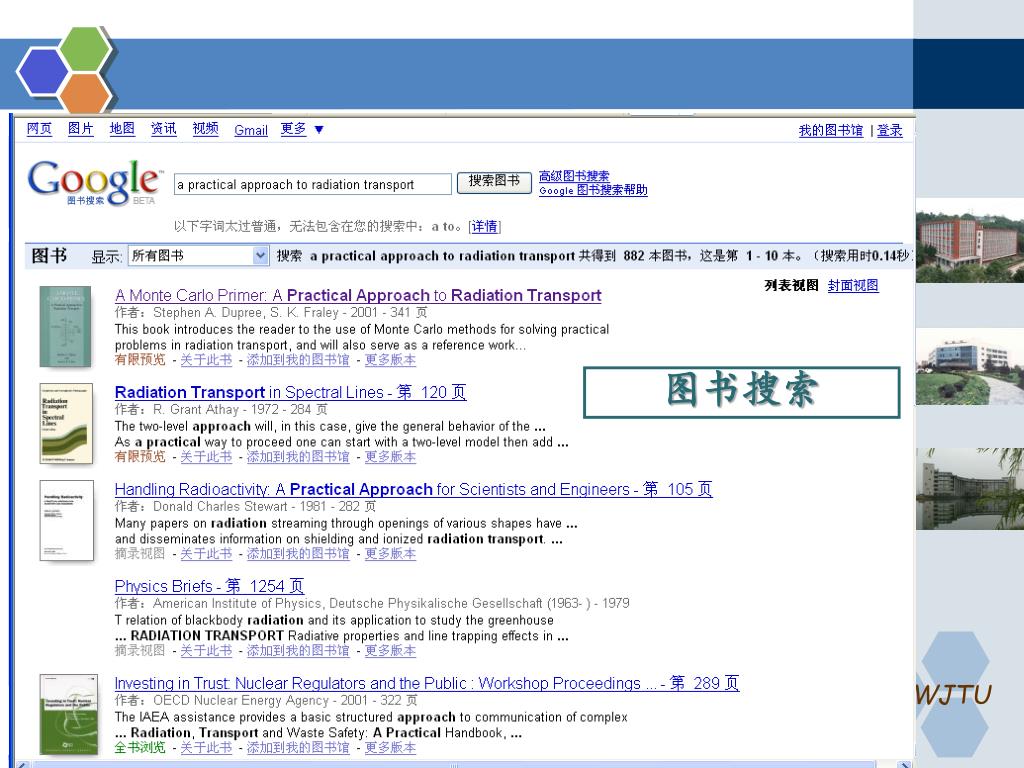Select author line Stephen A. Dupree text
Image resolution: width=1024 pixels, height=768 pixels.
tap(271, 312)
